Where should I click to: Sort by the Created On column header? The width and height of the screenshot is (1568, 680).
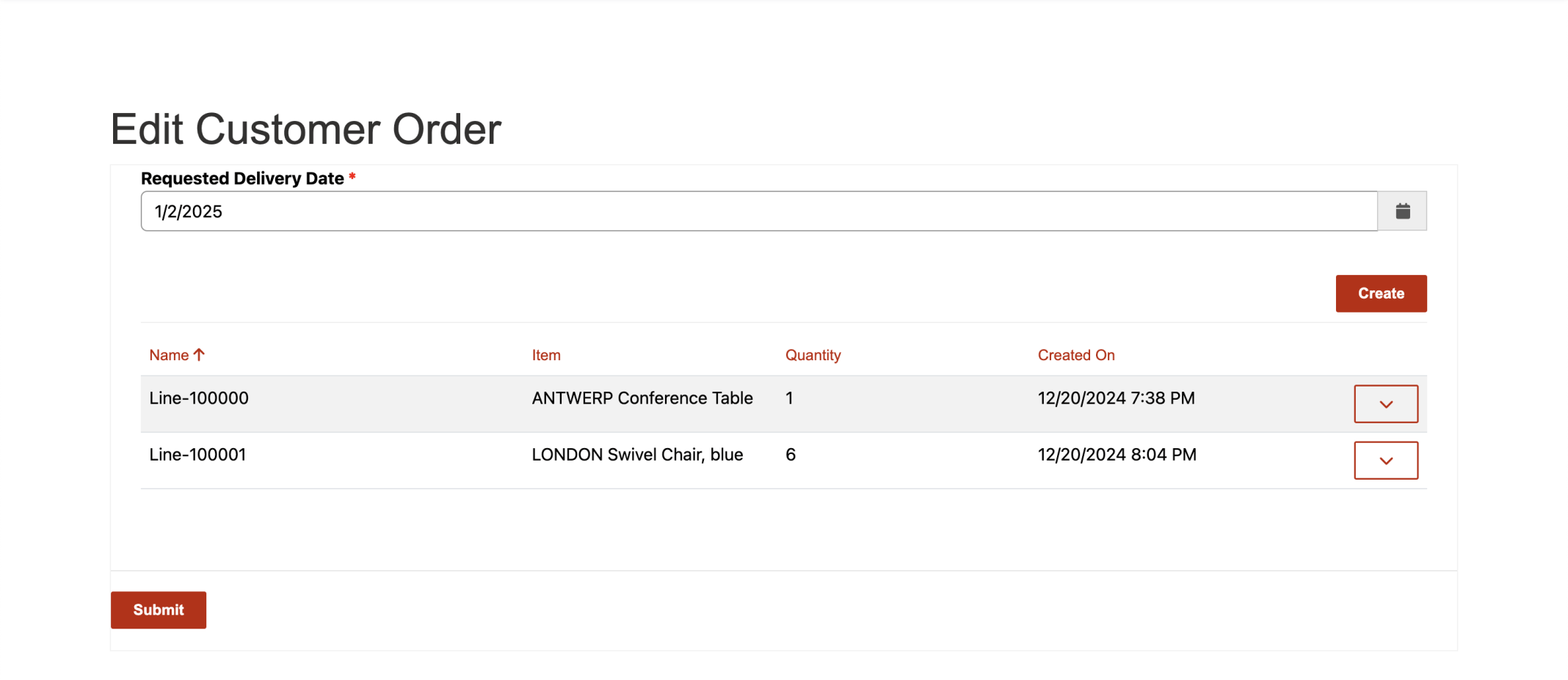pyautogui.click(x=1075, y=355)
